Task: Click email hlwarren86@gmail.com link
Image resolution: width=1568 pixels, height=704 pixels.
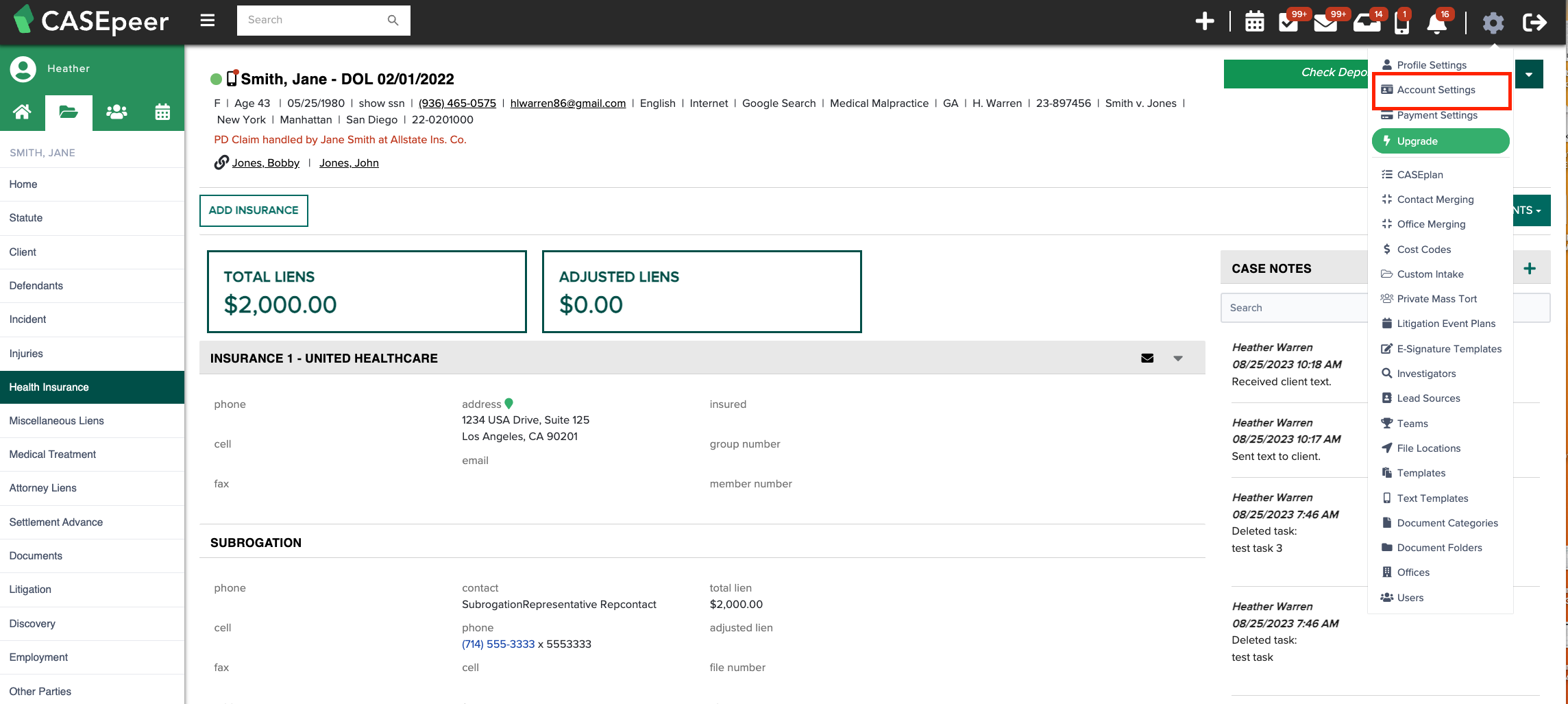Action: 568,104
